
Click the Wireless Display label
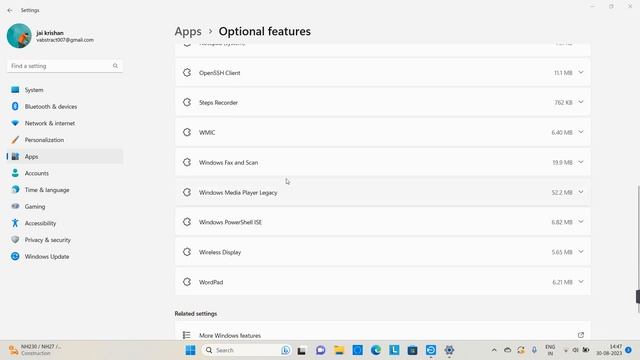tap(220, 252)
